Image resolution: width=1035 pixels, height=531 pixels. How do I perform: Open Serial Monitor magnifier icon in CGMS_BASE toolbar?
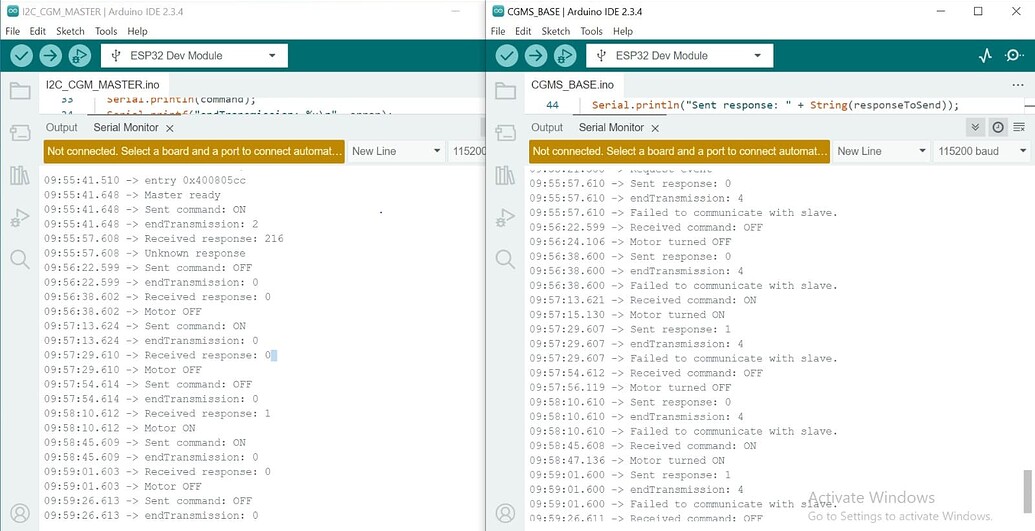pos(1014,55)
